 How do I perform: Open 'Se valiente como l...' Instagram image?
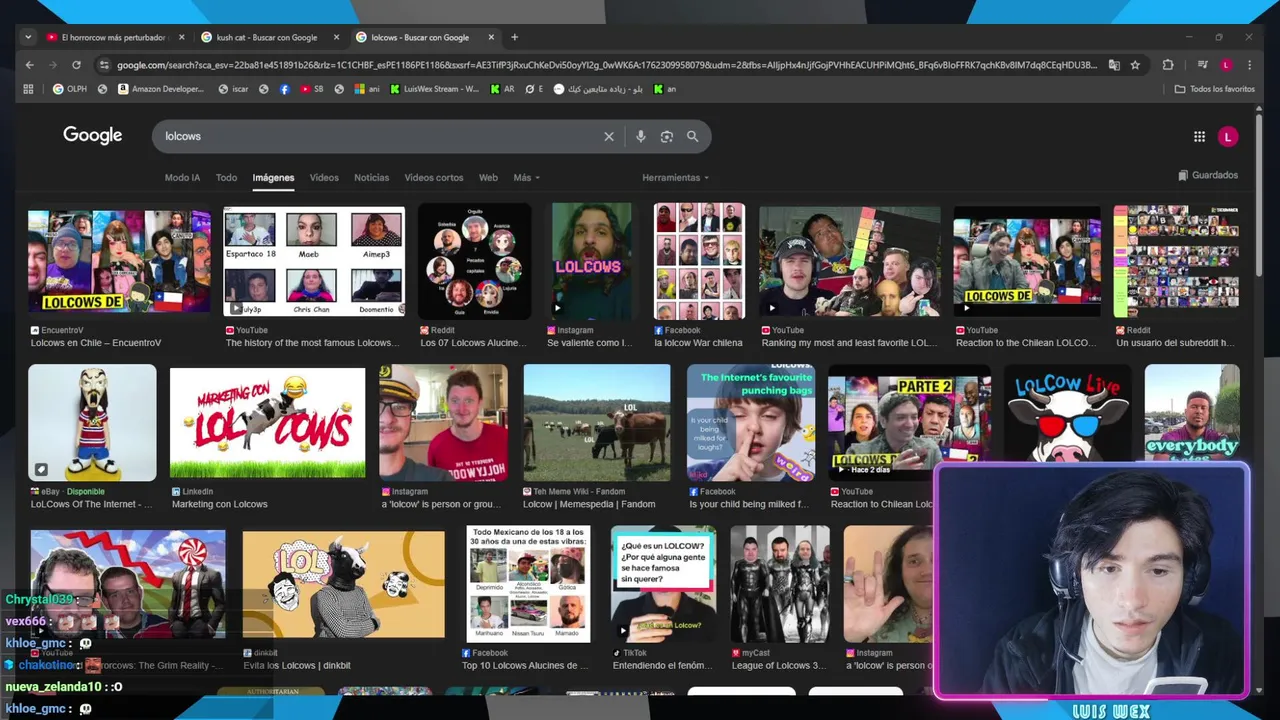(x=593, y=261)
